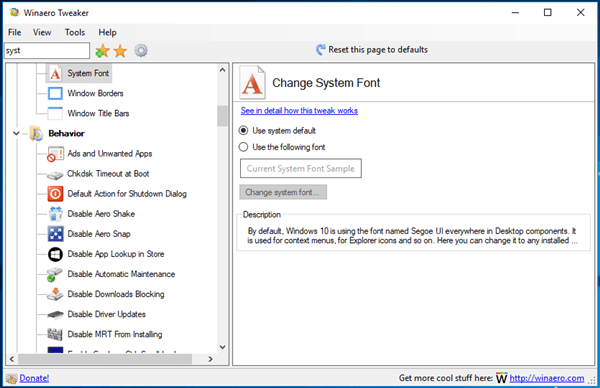Open the View menu
Viewport: 600px width, 388px height.
coord(42,33)
